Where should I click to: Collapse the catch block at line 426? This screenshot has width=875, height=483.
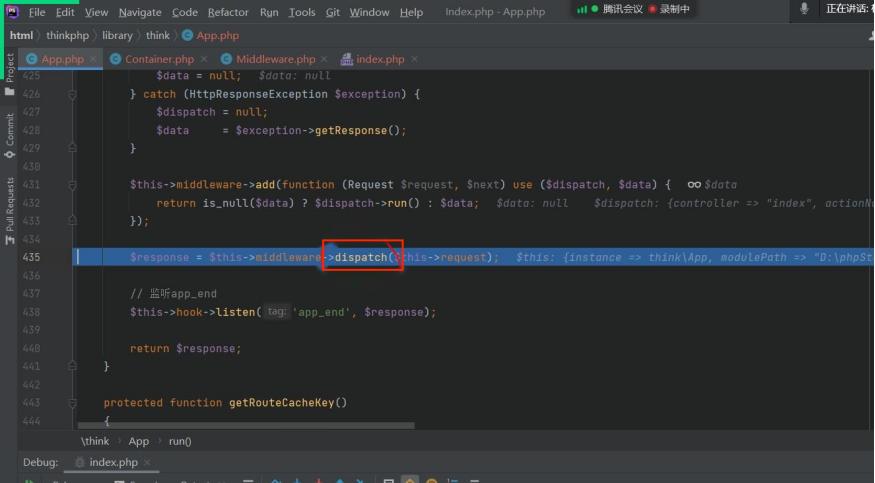click(73, 94)
